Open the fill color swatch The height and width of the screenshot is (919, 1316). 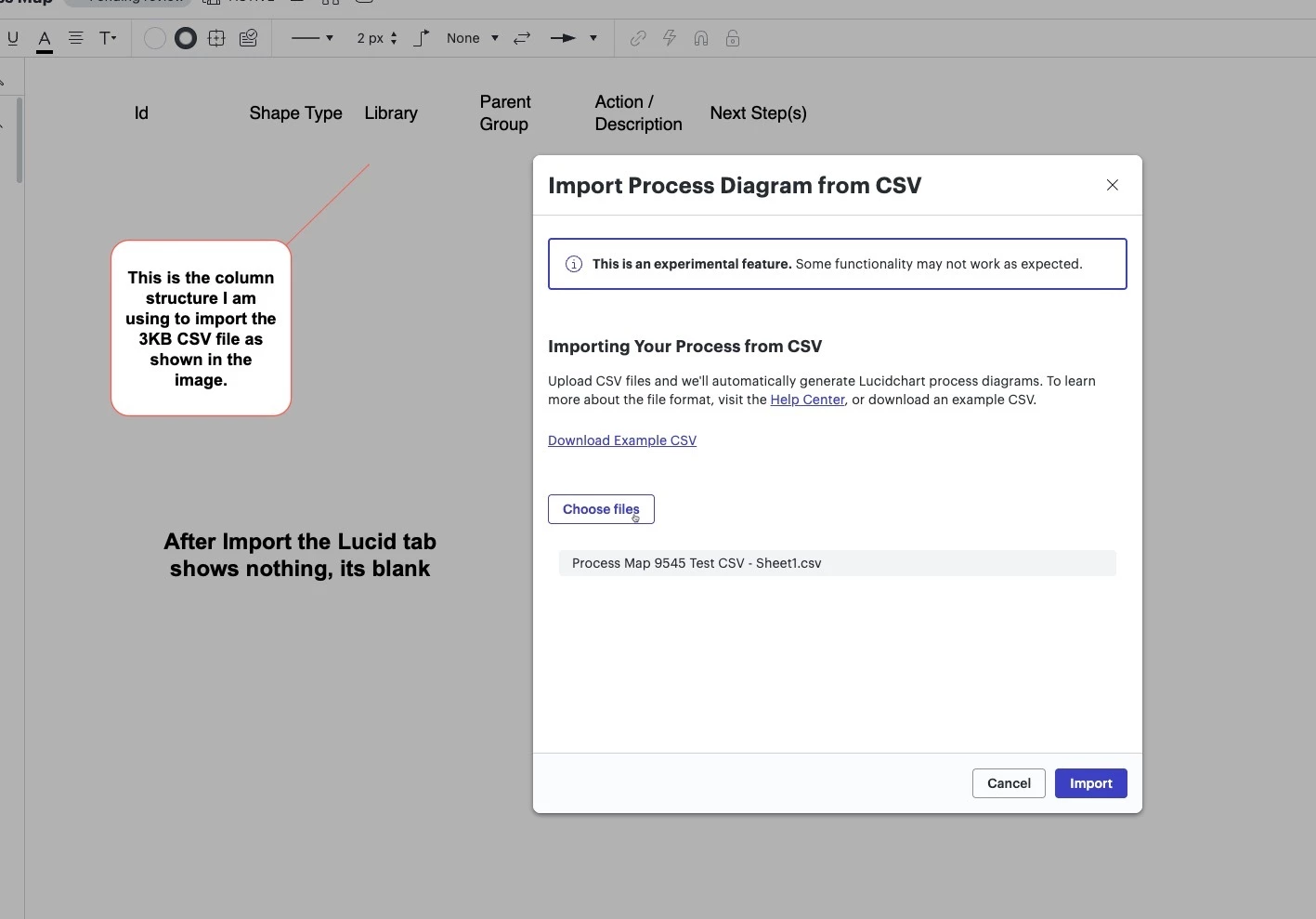(x=155, y=38)
